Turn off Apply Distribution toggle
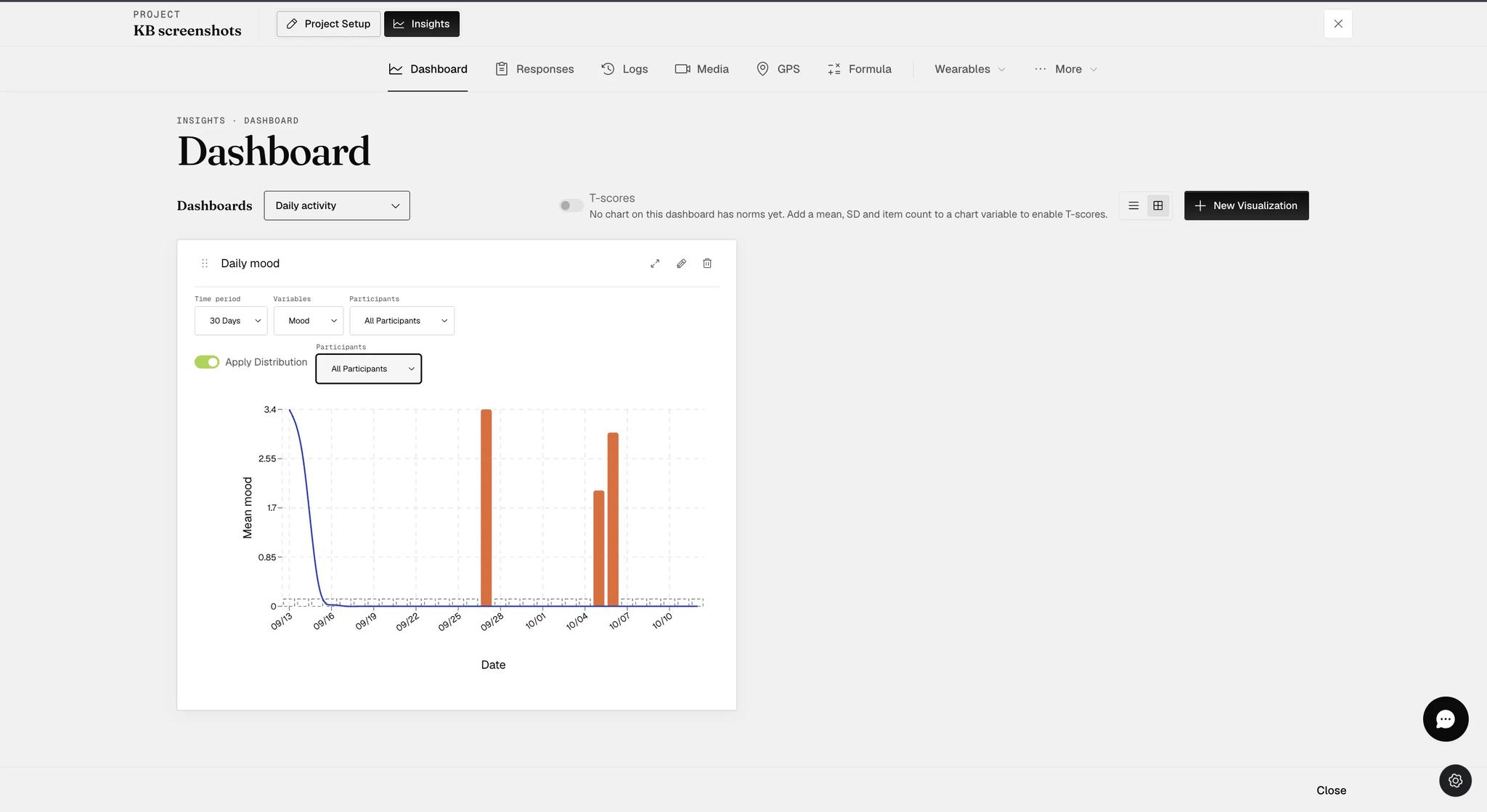1487x812 pixels. (x=207, y=362)
